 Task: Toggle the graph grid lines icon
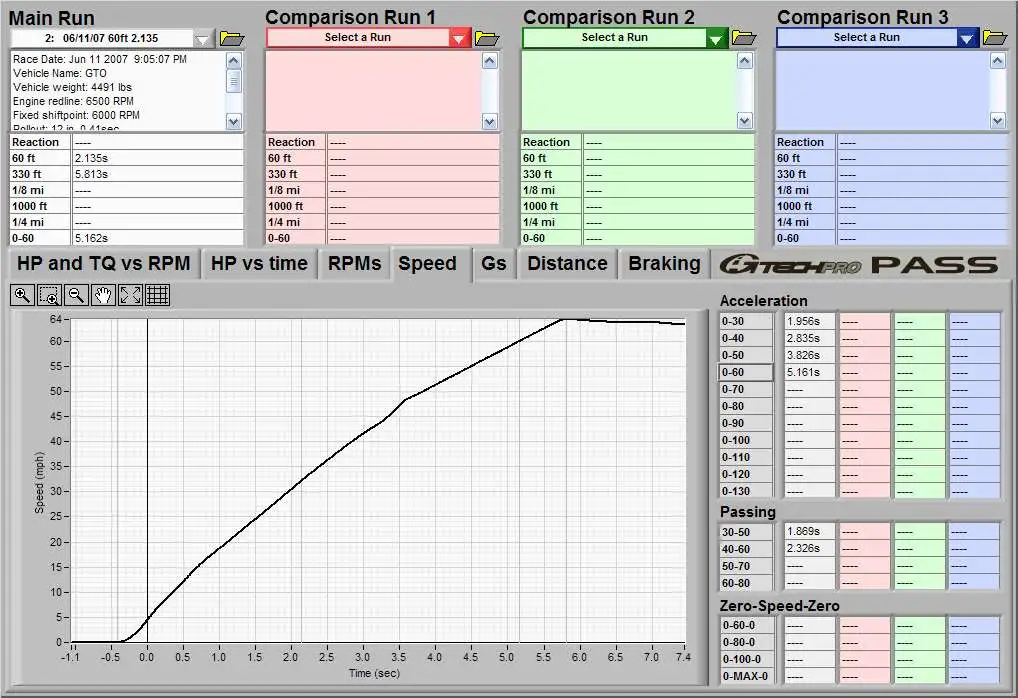[x=157, y=295]
